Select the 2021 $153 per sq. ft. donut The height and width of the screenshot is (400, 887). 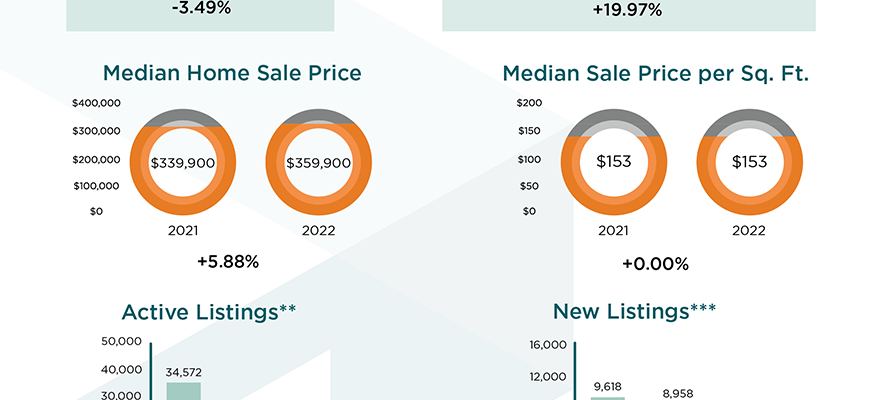pos(614,162)
